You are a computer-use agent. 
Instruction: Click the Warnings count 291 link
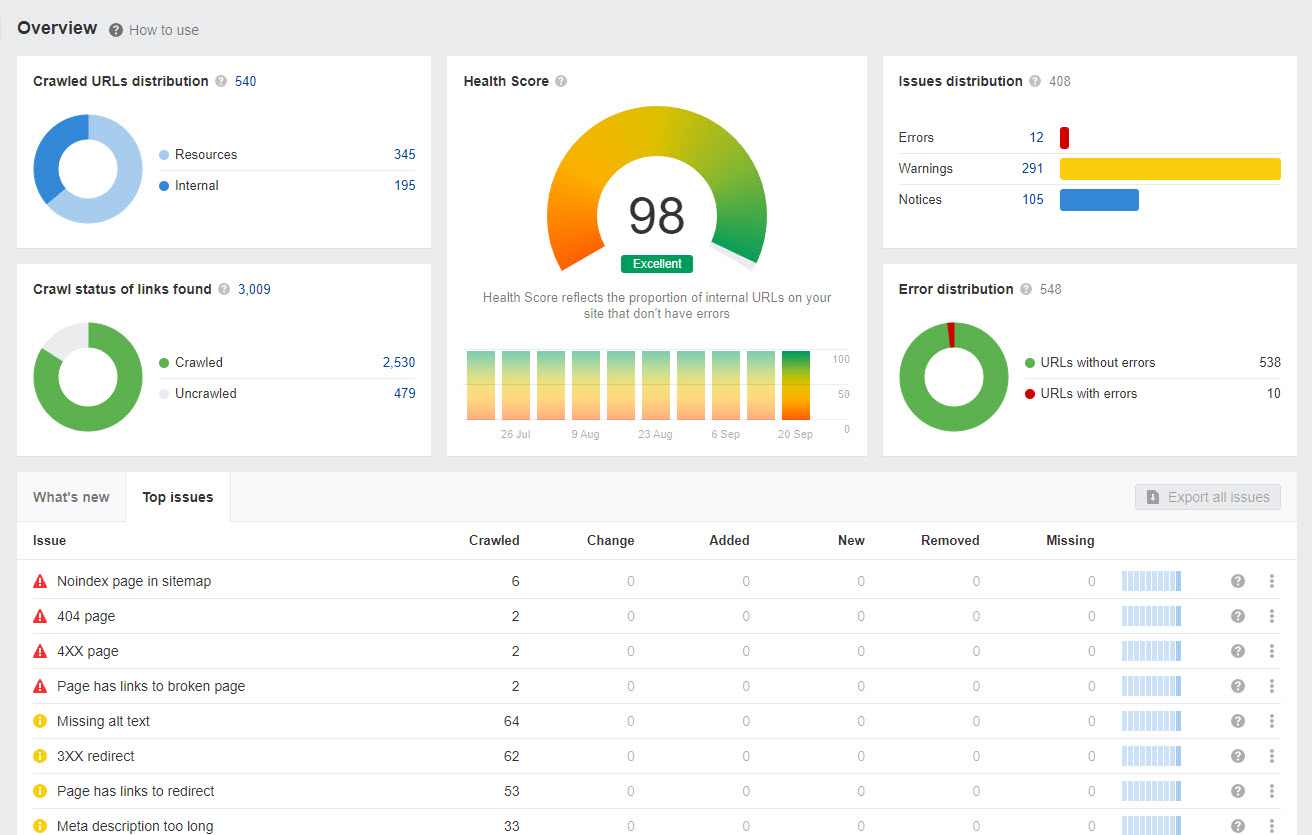(x=1032, y=168)
